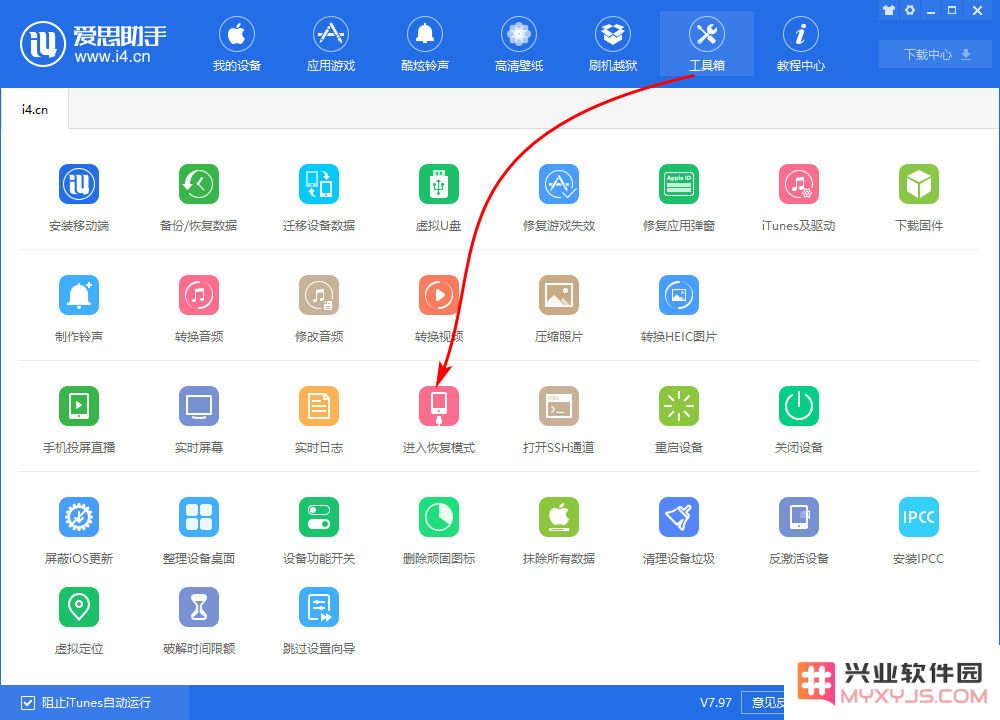1000x720 pixels.
Task: Start 手机投屏直播 tool
Action: tap(79, 406)
